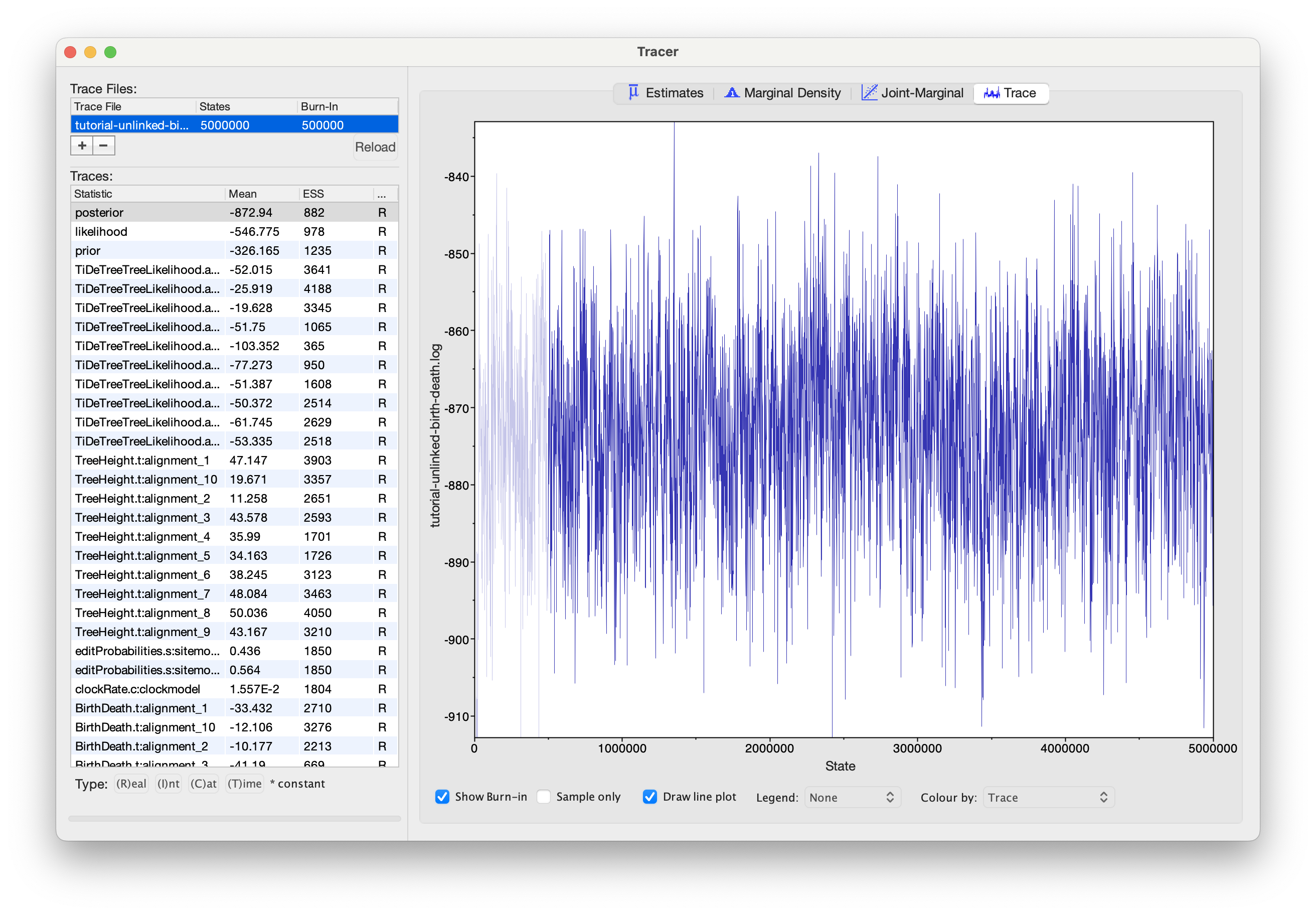The height and width of the screenshot is (915, 1316).
Task: Set trace type to (R)eal
Action: coord(131,784)
